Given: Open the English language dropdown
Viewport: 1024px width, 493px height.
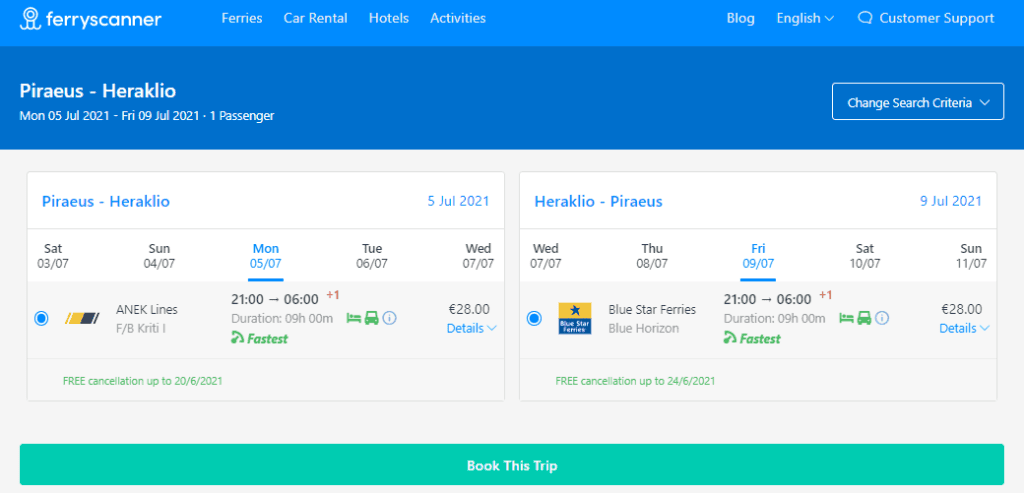Looking at the screenshot, I should pos(805,18).
